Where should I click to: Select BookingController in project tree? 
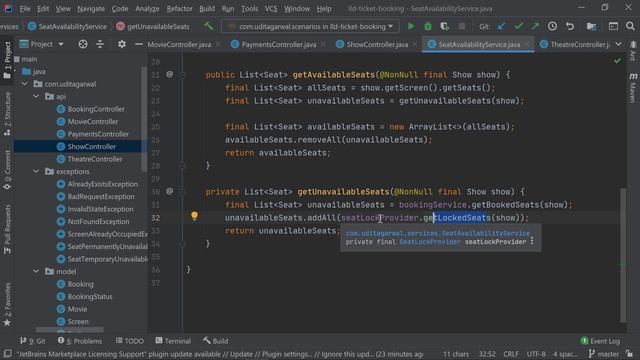tap(96, 109)
